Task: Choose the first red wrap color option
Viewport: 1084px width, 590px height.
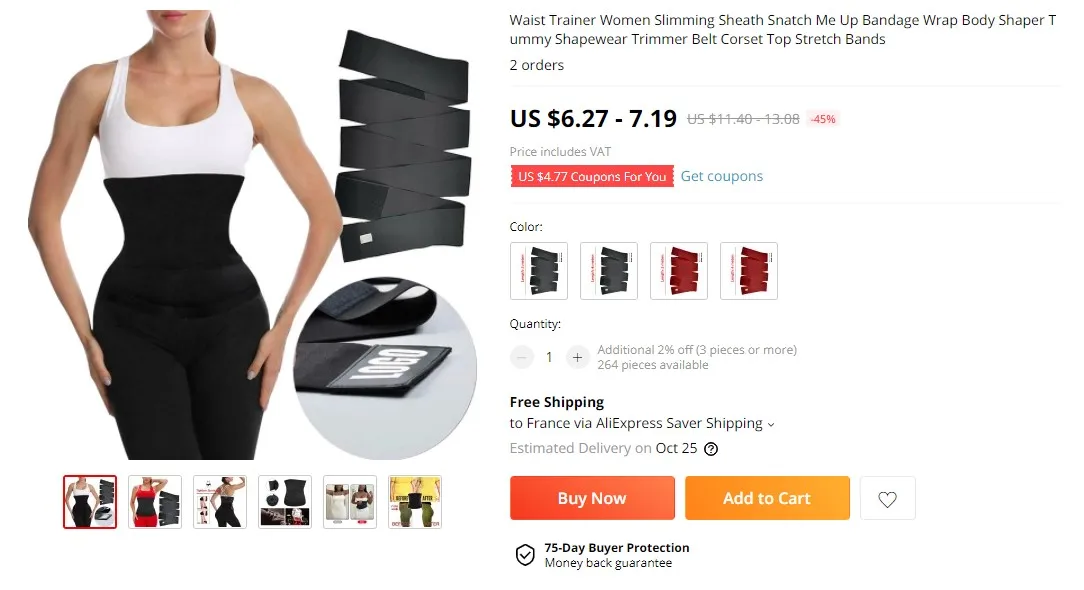Action: (x=678, y=270)
